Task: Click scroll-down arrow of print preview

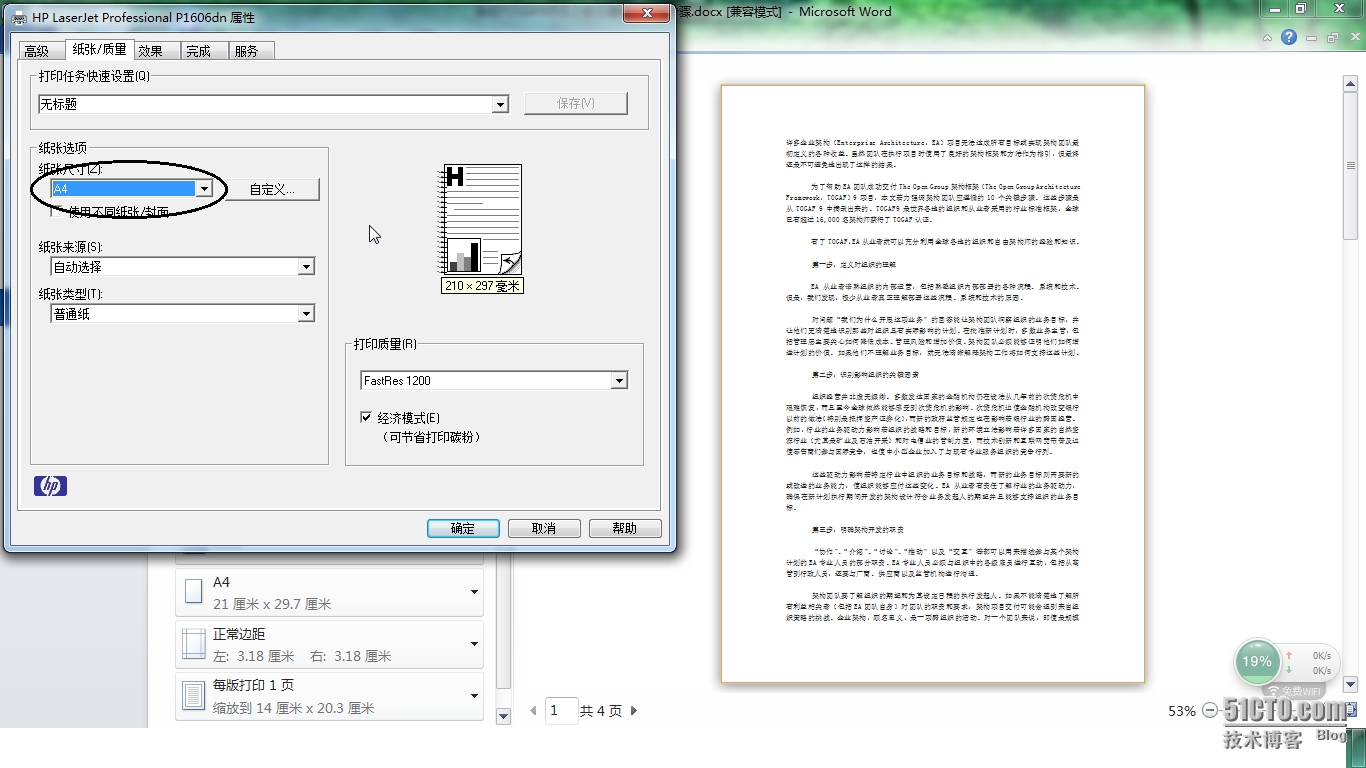Action: coord(1350,685)
